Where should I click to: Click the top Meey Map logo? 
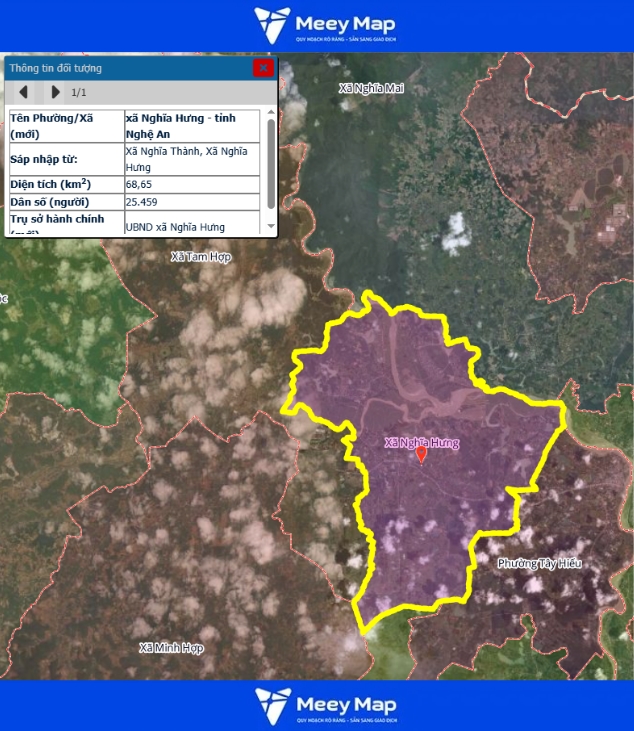pos(324,25)
